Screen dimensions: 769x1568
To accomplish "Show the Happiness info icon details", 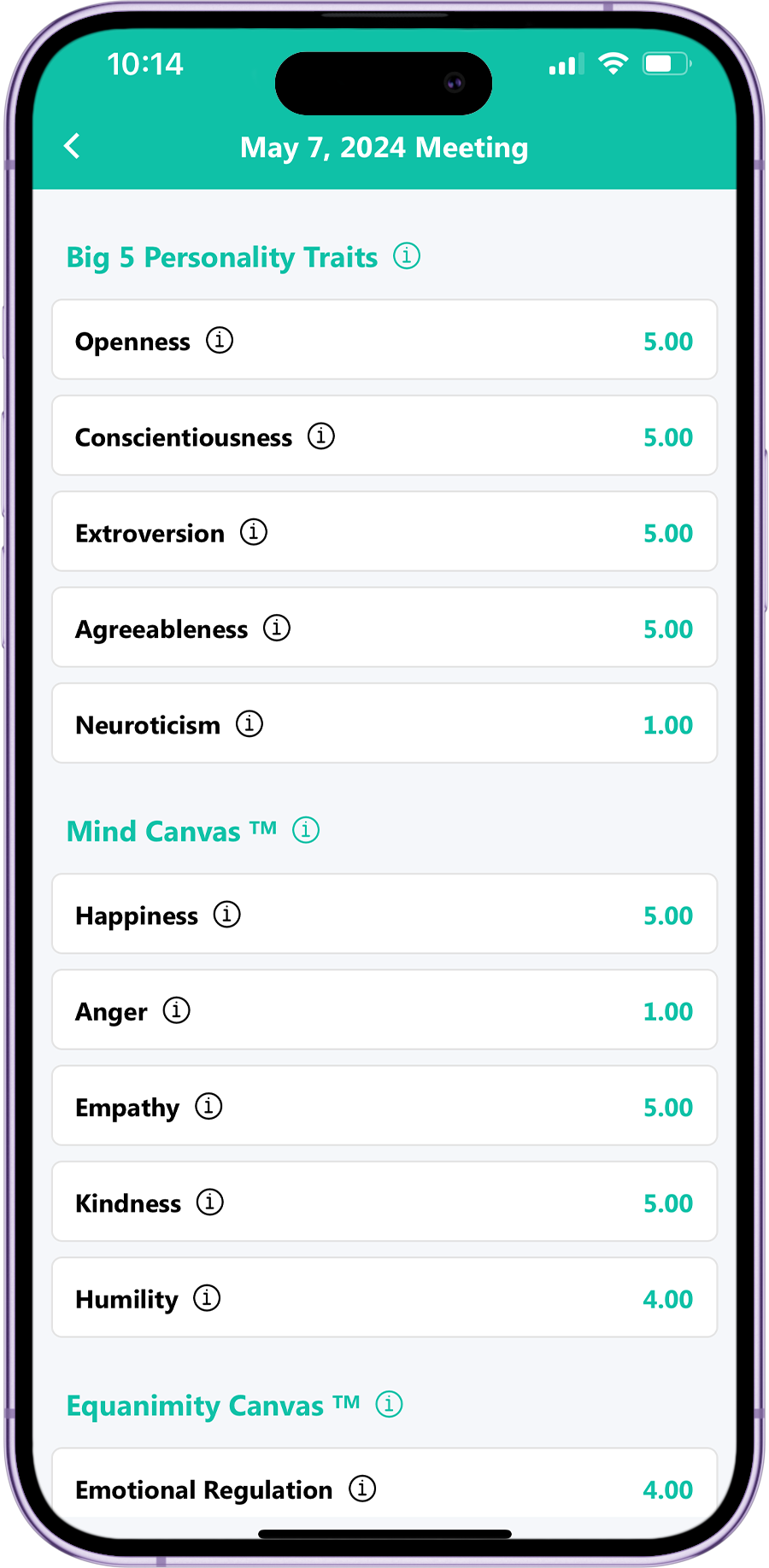I will click(x=227, y=914).
